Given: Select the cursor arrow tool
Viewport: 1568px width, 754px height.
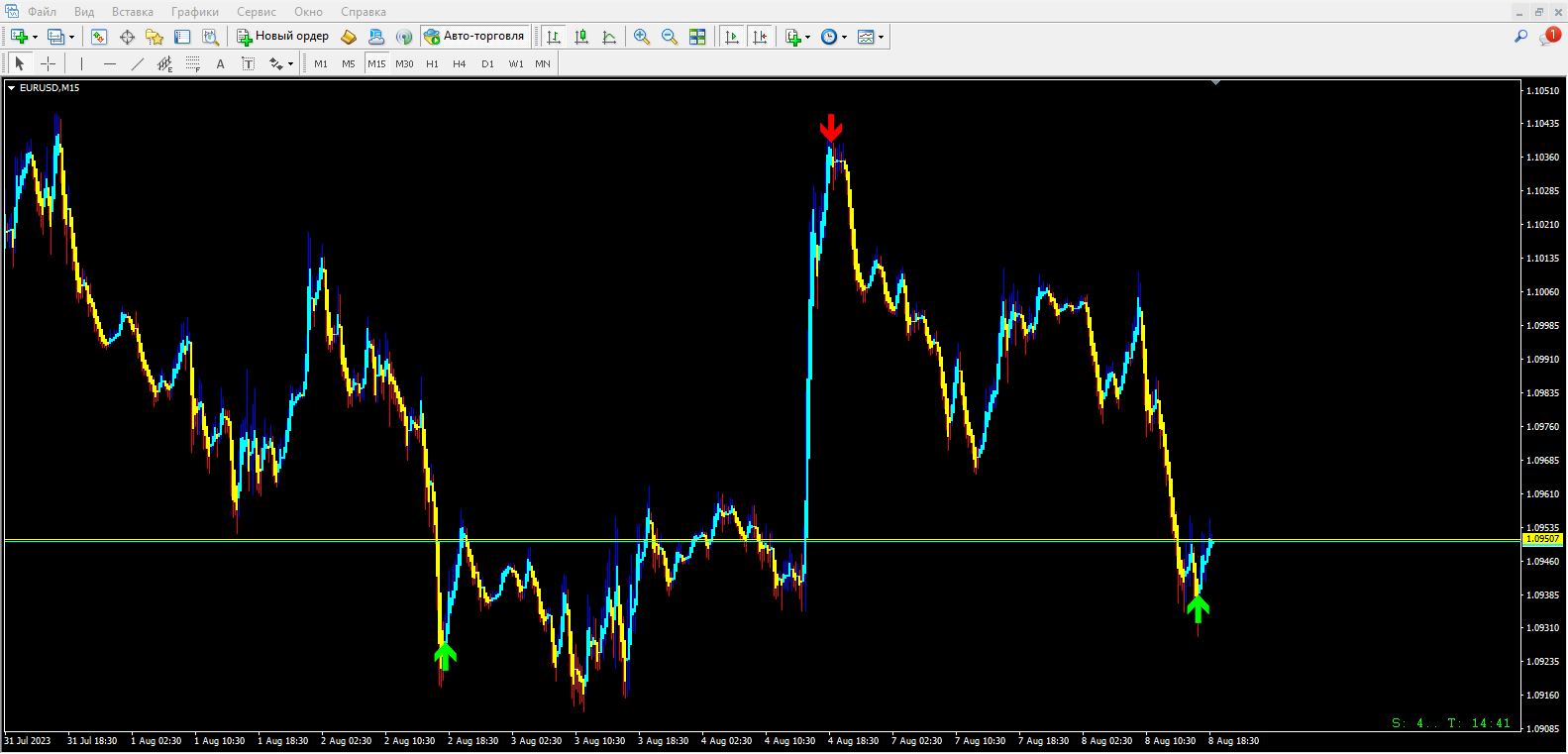Looking at the screenshot, I should pyautogui.click(x=20, y=63).
